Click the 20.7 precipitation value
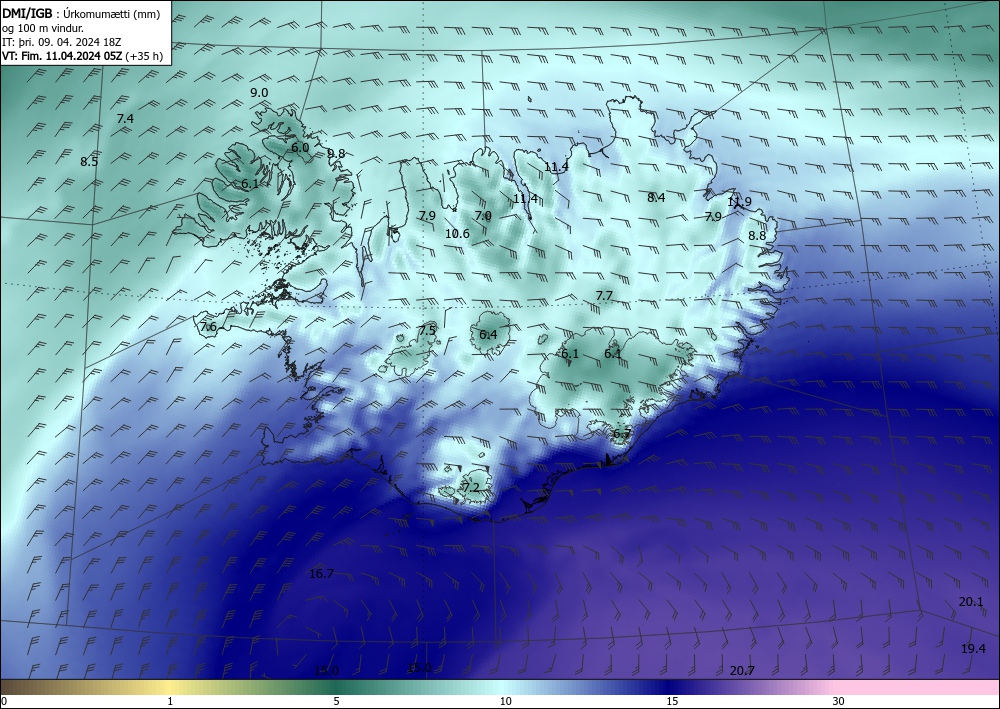 [742, 671]
